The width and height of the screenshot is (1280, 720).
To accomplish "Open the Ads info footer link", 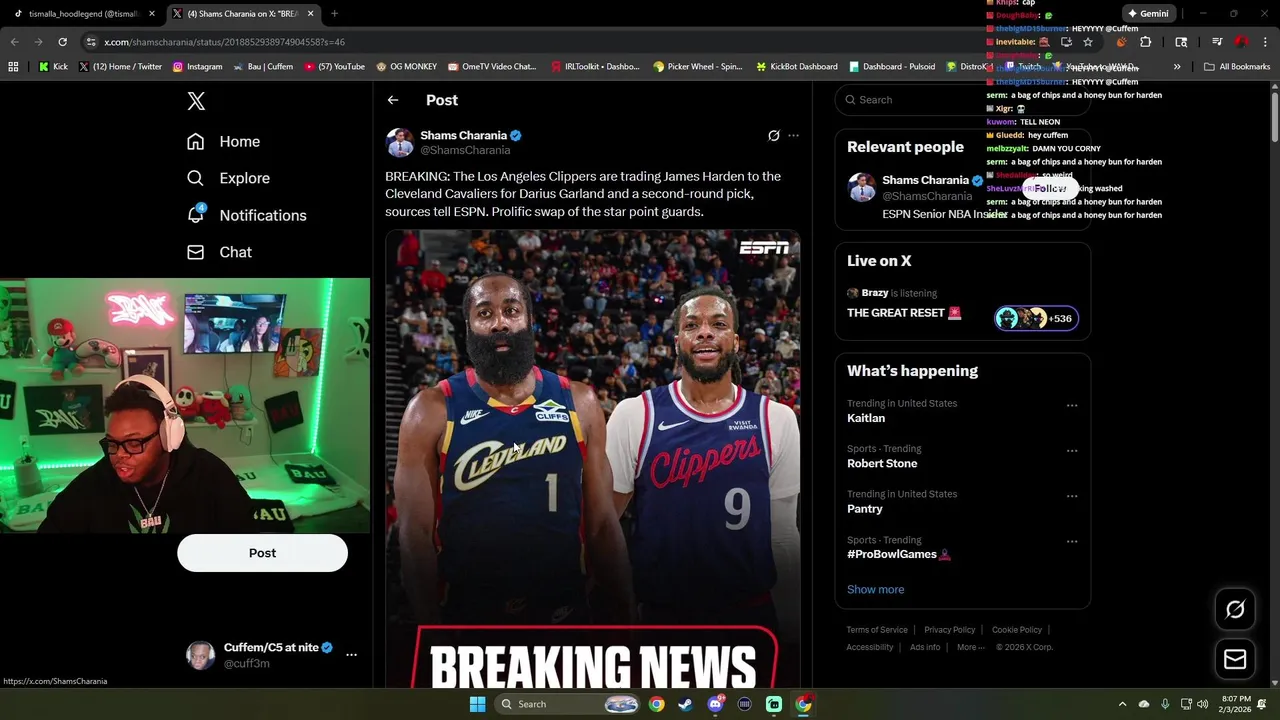I will click(x=925, y=647).
